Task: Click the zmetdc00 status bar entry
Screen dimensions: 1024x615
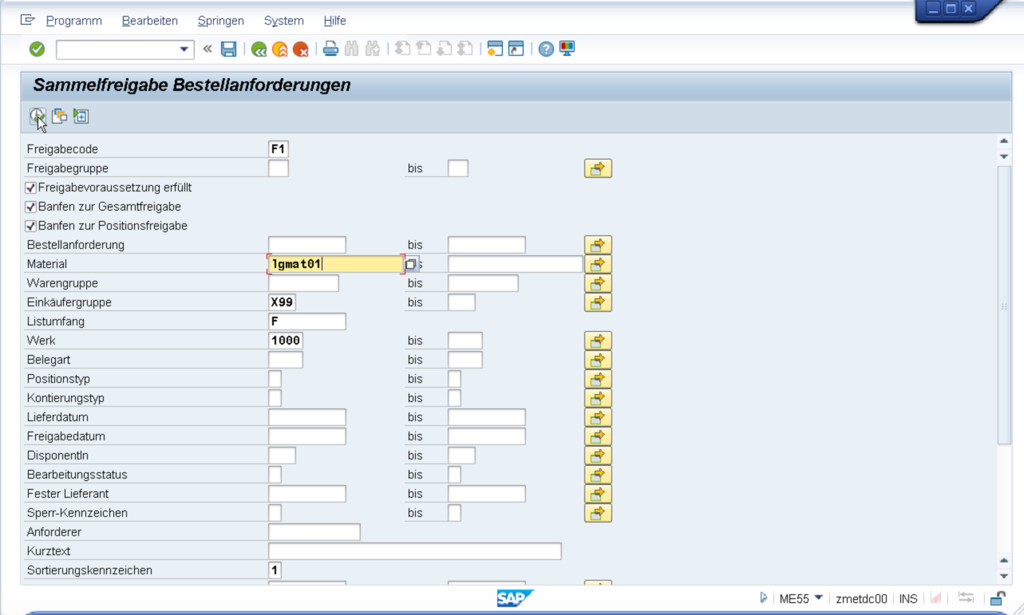Action: coord(861,599)
